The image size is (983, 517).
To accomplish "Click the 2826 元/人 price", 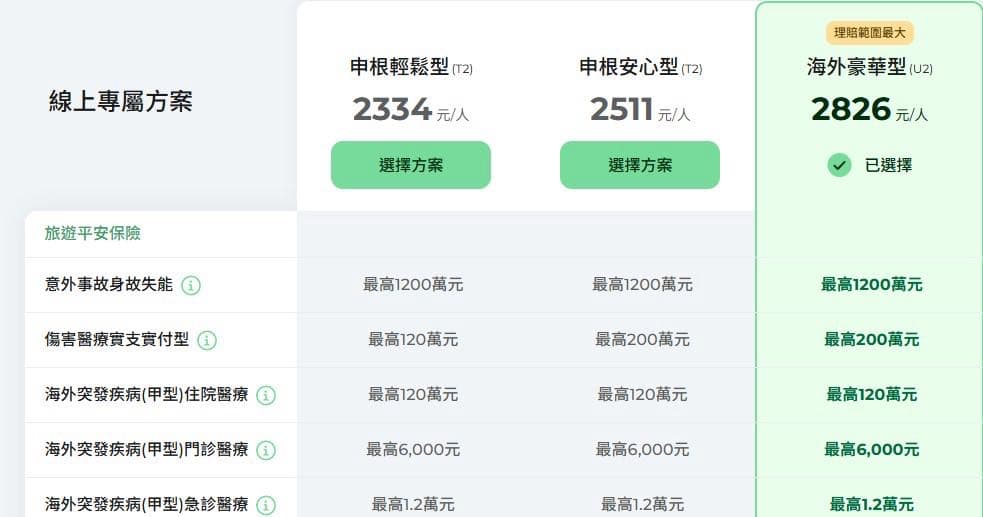I will click(870, 110).
